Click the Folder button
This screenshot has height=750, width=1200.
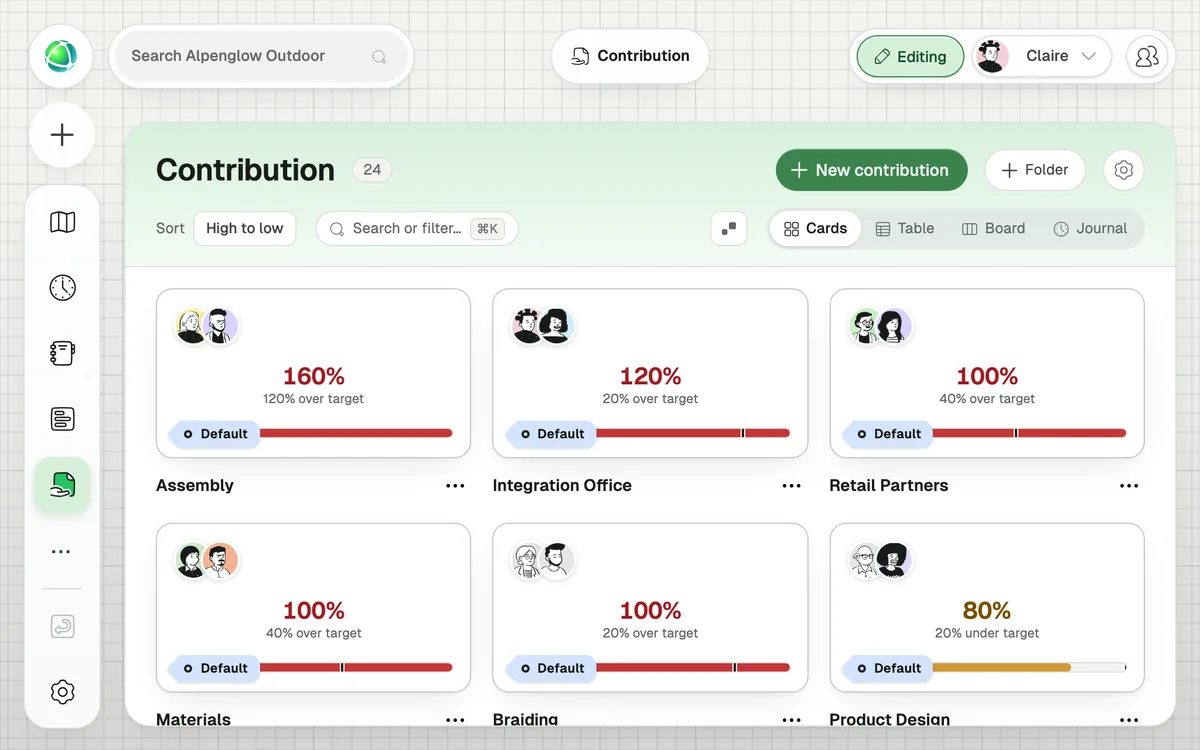coord(1035,170)
